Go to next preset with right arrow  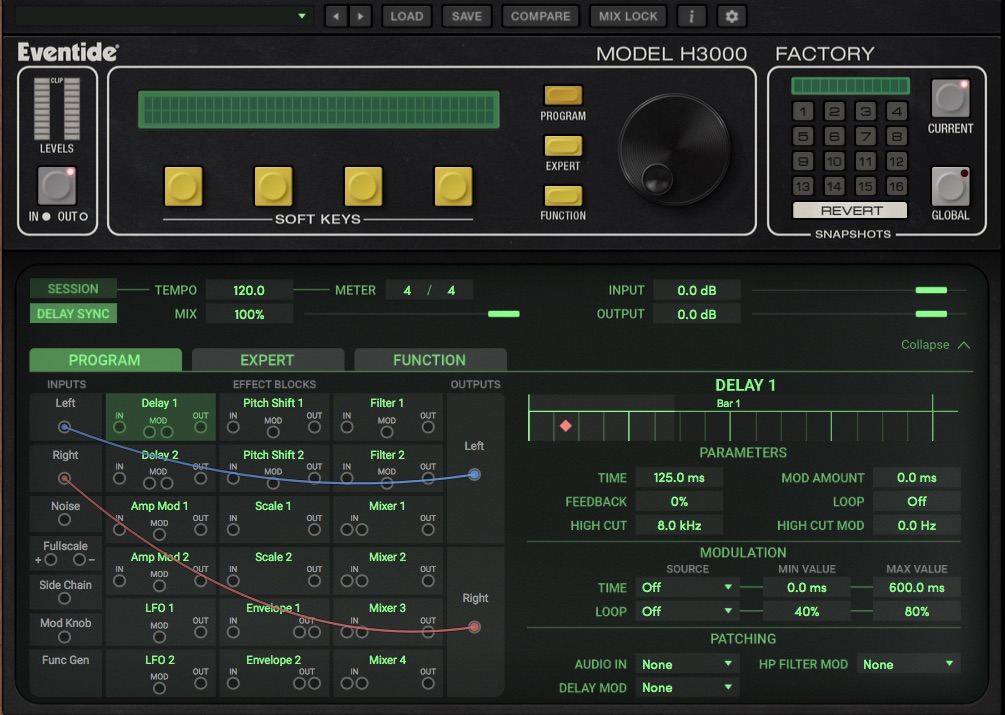(360, 16)
